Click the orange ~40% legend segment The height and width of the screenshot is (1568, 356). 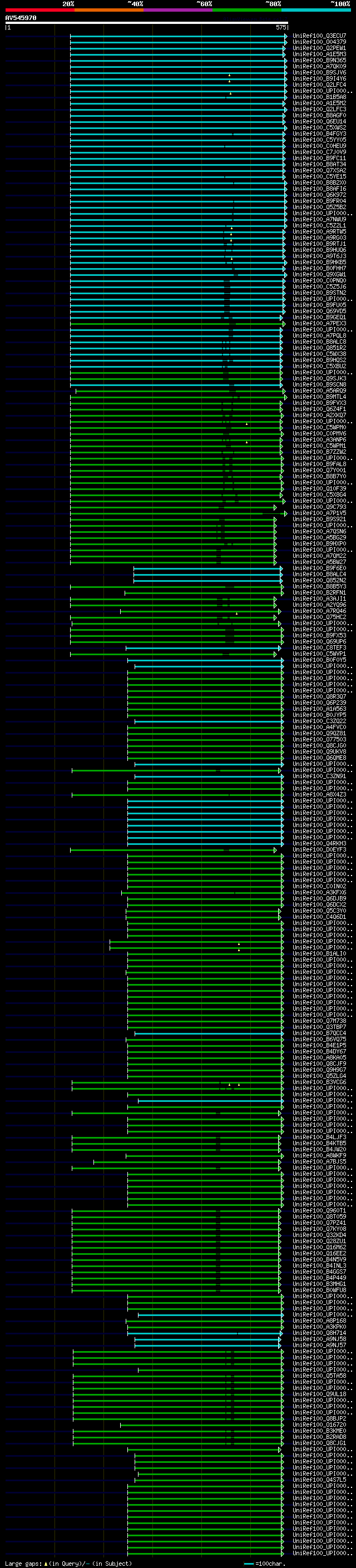[x=109, y=10]
